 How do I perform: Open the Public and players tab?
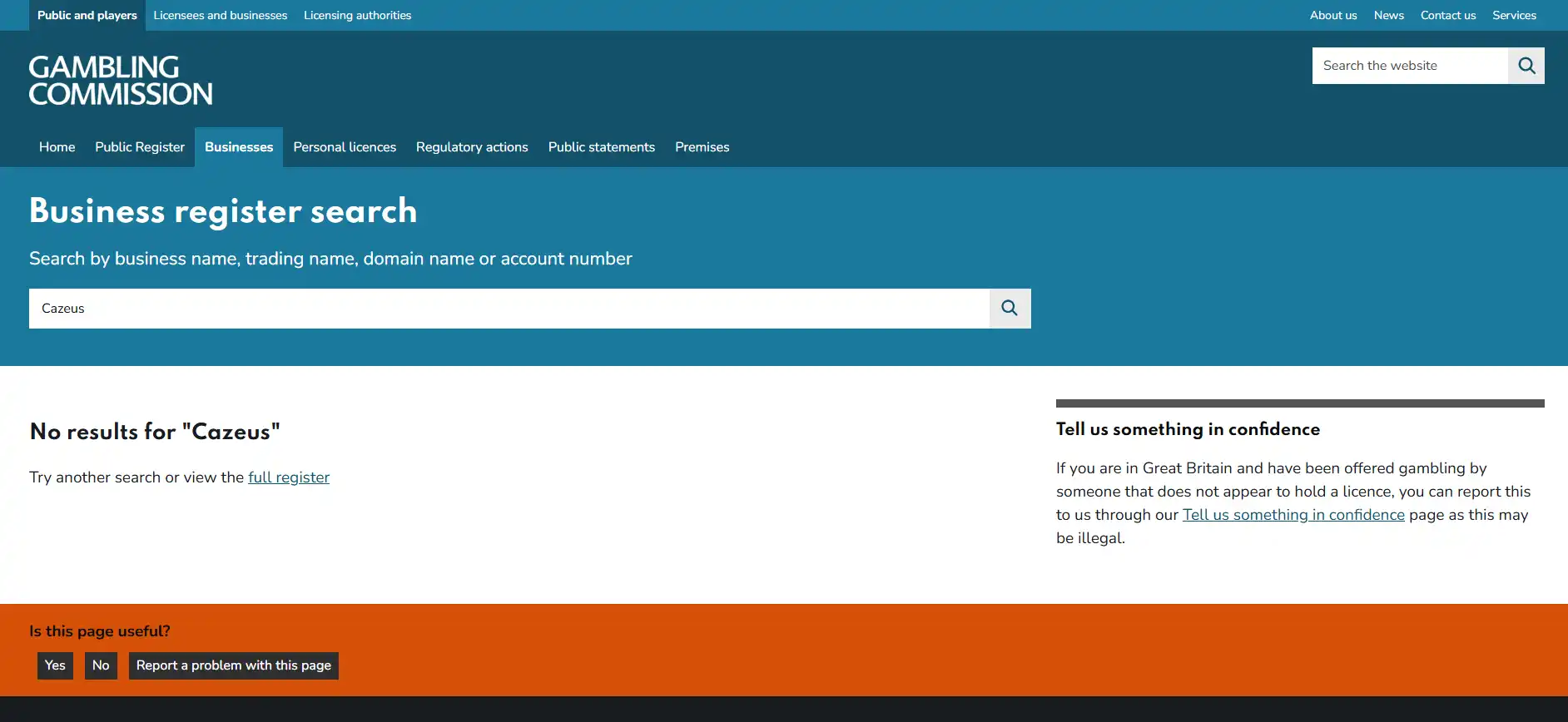click(87, 16)
